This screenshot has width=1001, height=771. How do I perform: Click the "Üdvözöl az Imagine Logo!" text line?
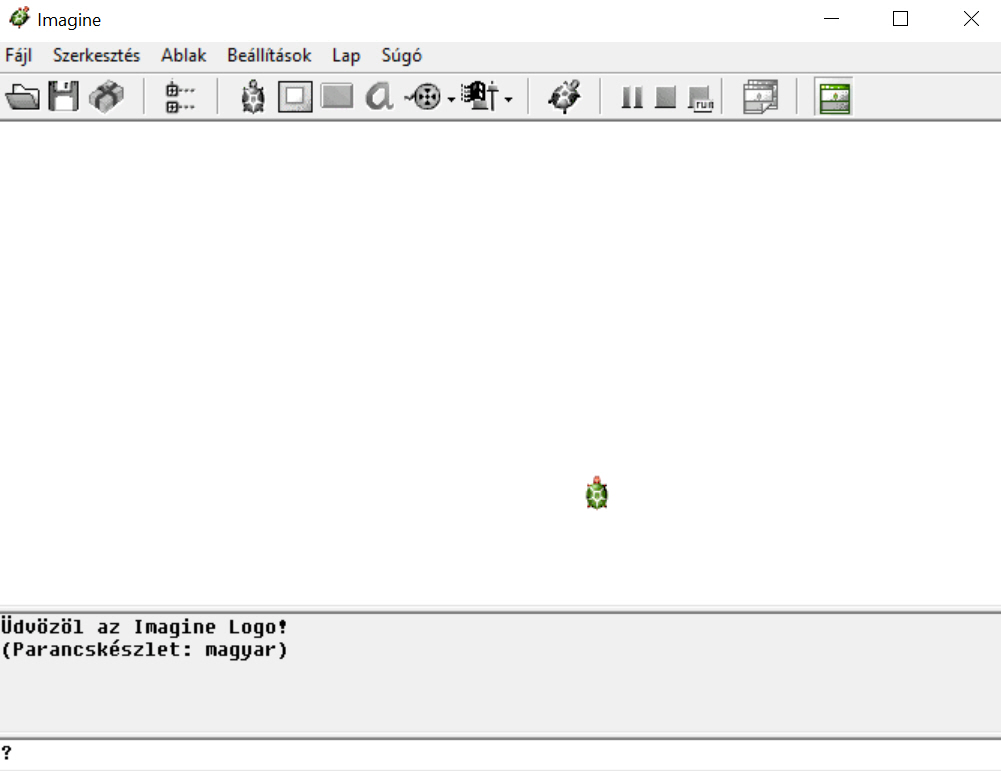144,627
